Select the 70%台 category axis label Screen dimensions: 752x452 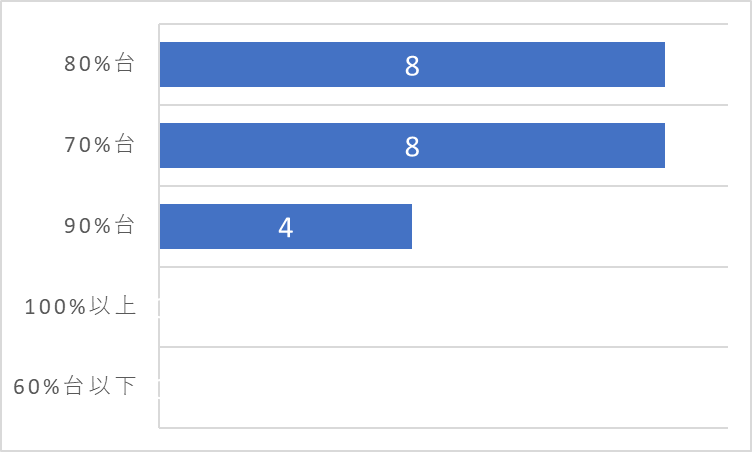(x=99, y=144)
